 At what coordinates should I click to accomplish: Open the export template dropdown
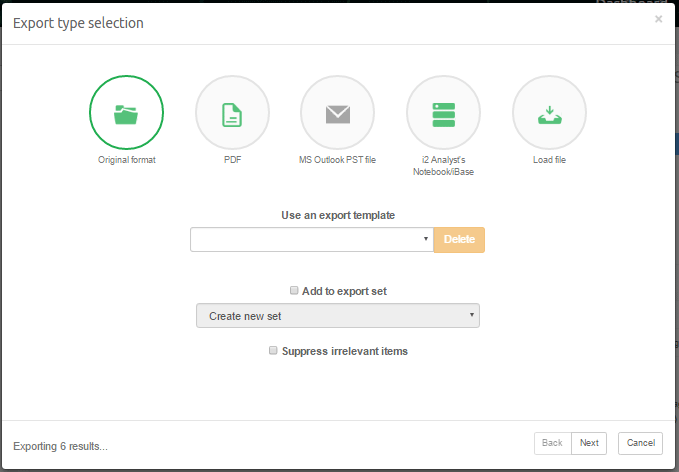pyautogui.click(x=311, y=240)
